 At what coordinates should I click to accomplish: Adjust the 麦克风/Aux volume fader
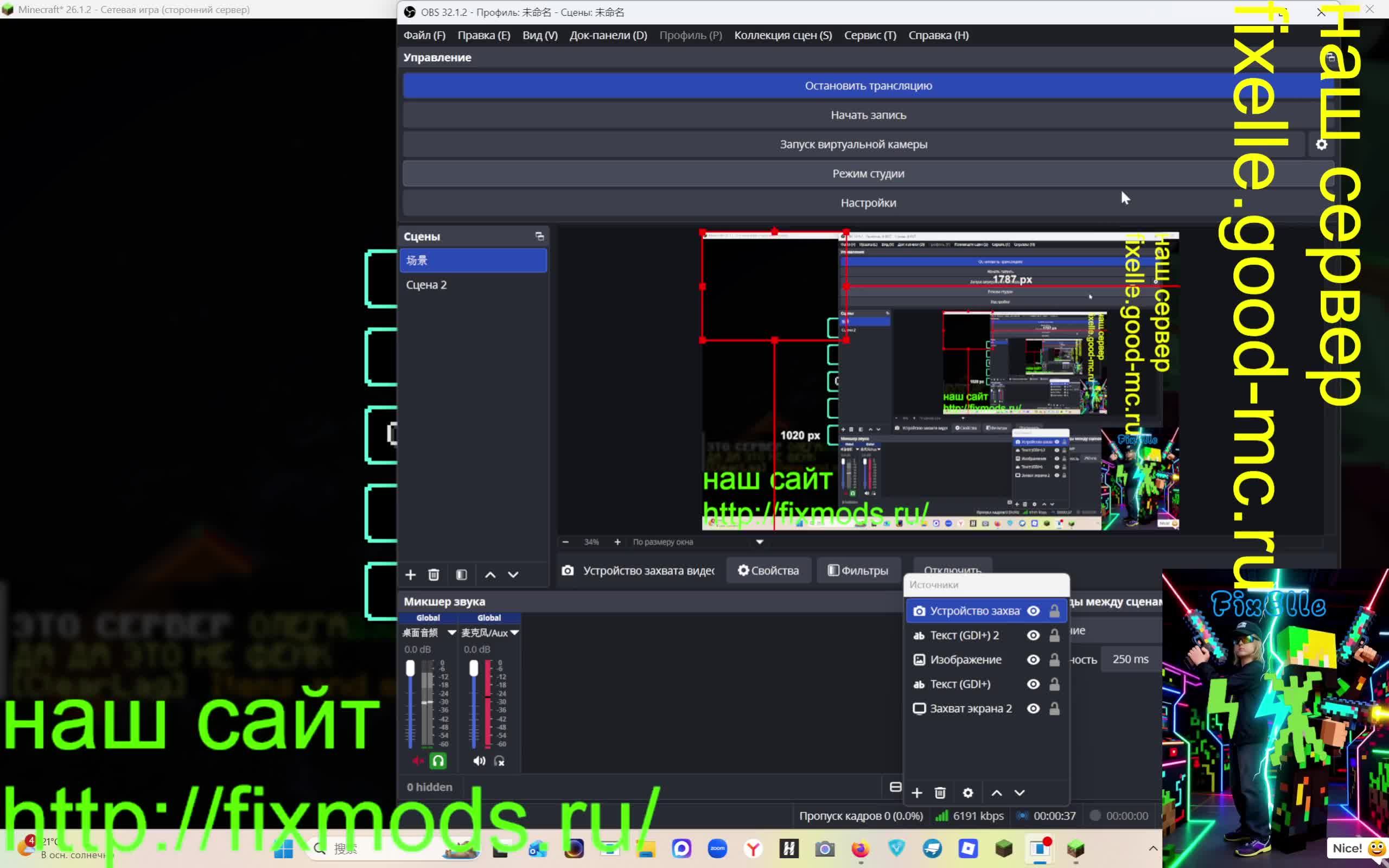point(474,668)
